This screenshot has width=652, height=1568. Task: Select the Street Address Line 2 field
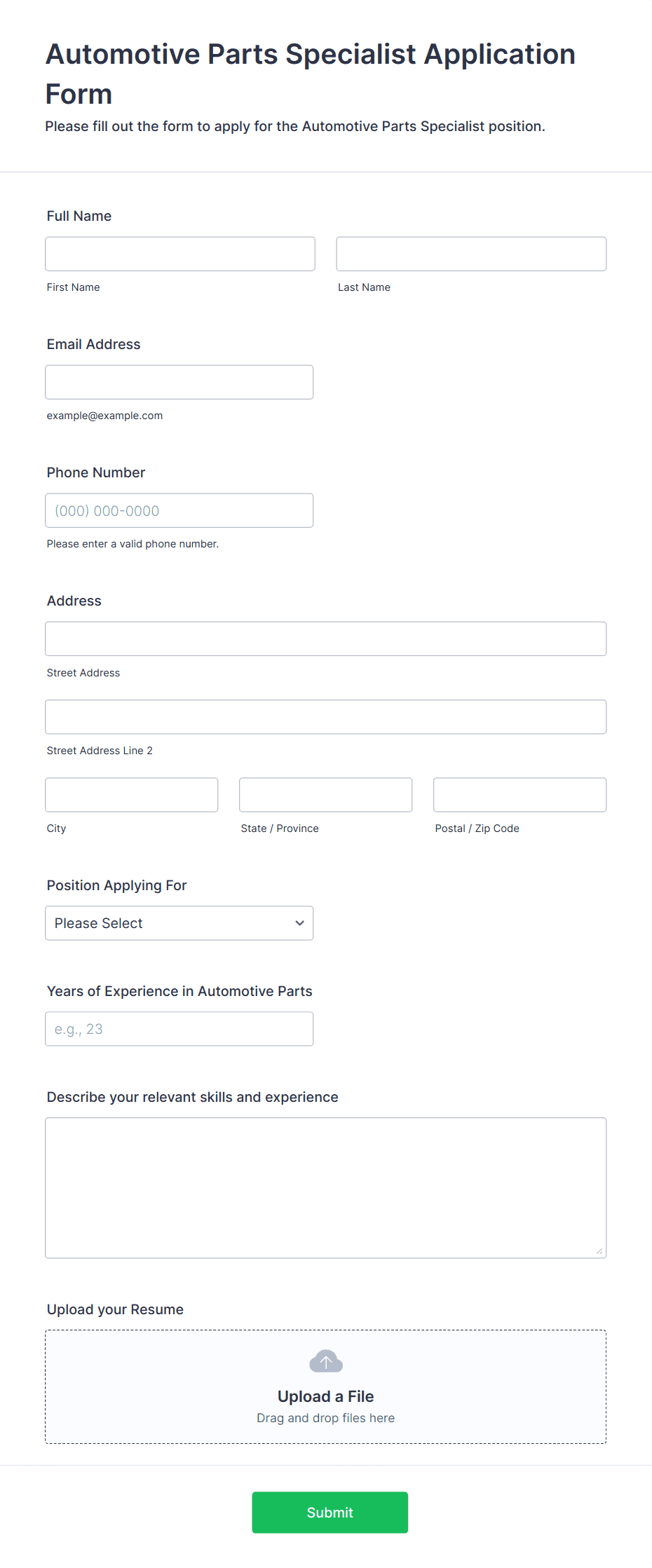[x=326, y=716]
